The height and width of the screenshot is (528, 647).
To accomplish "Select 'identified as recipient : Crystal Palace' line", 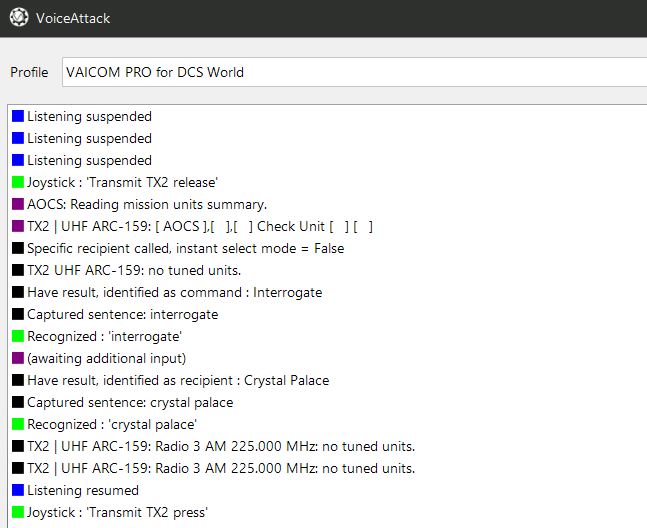I will click(178, 380).
